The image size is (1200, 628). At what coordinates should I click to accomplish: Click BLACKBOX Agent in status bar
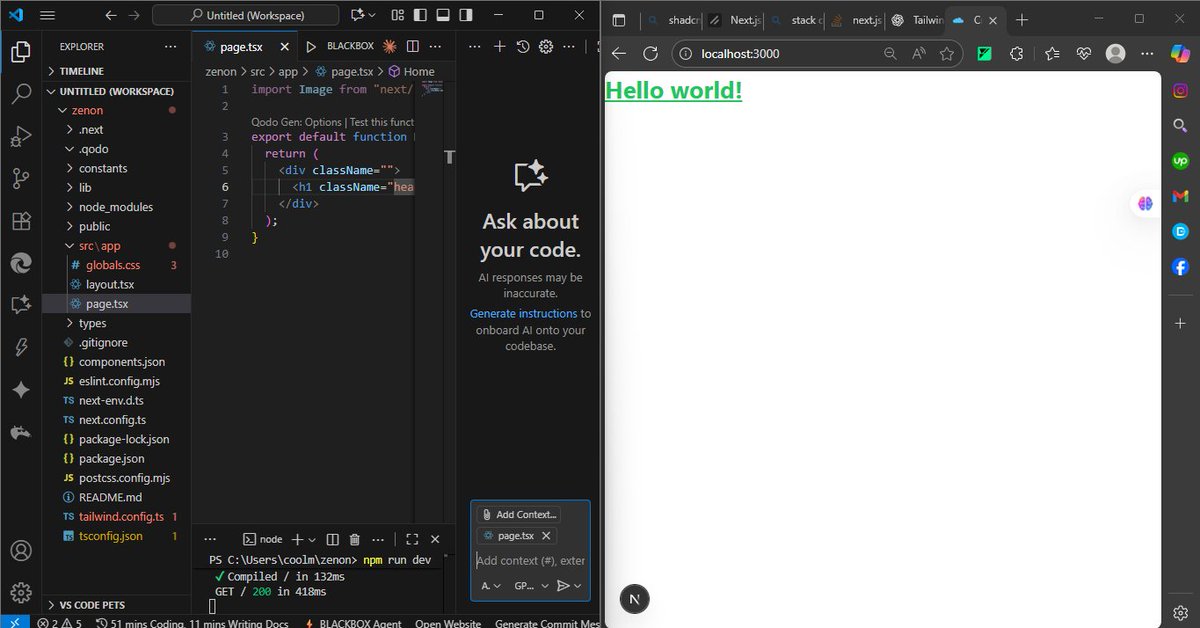(353, 623)
